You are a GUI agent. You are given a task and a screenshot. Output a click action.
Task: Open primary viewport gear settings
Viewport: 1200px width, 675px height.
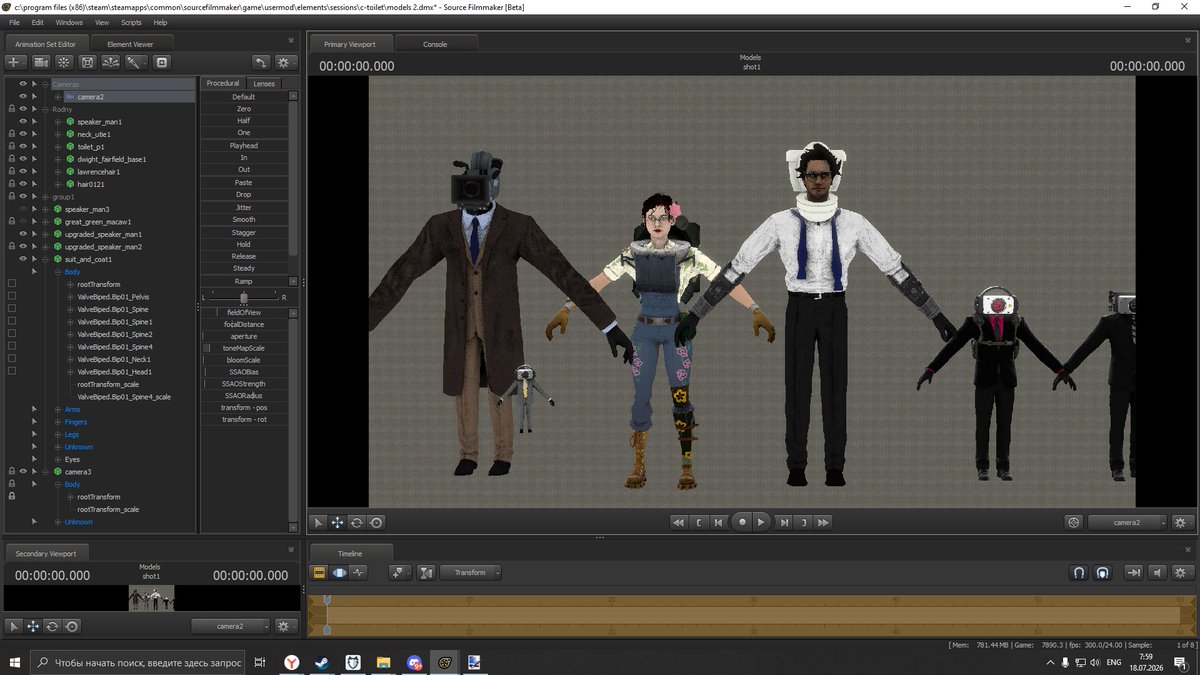pyautogui.click(x=1183, y=522)
